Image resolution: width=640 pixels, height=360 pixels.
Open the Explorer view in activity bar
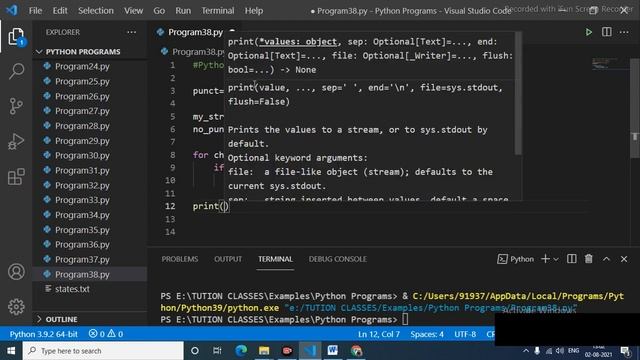pos(16,37)
